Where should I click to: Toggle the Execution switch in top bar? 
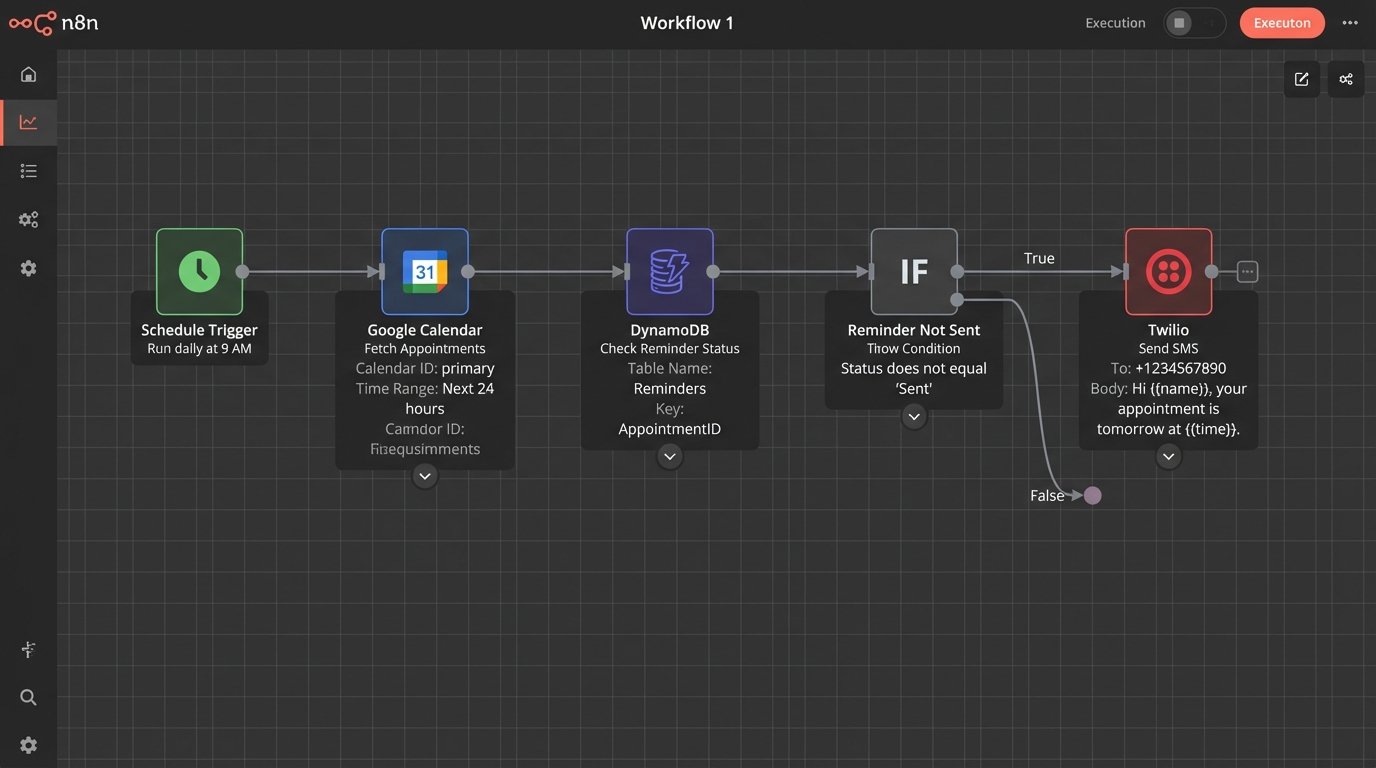click(x=1195, y=22)
